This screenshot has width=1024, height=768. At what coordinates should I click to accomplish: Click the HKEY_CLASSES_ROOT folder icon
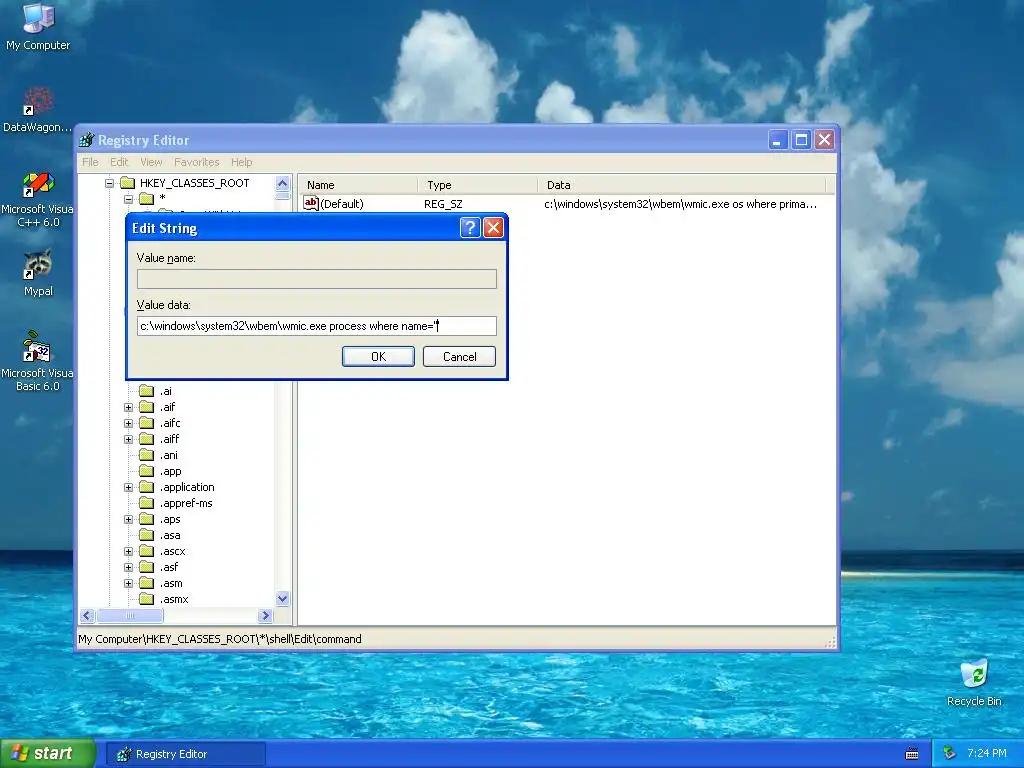pos(128,183)
